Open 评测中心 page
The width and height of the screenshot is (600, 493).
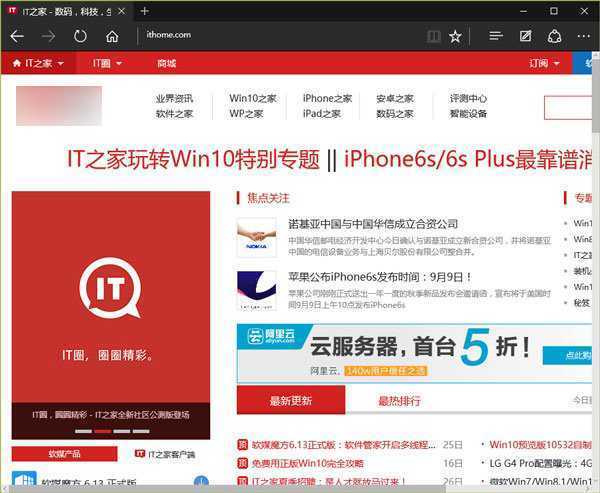468,98
